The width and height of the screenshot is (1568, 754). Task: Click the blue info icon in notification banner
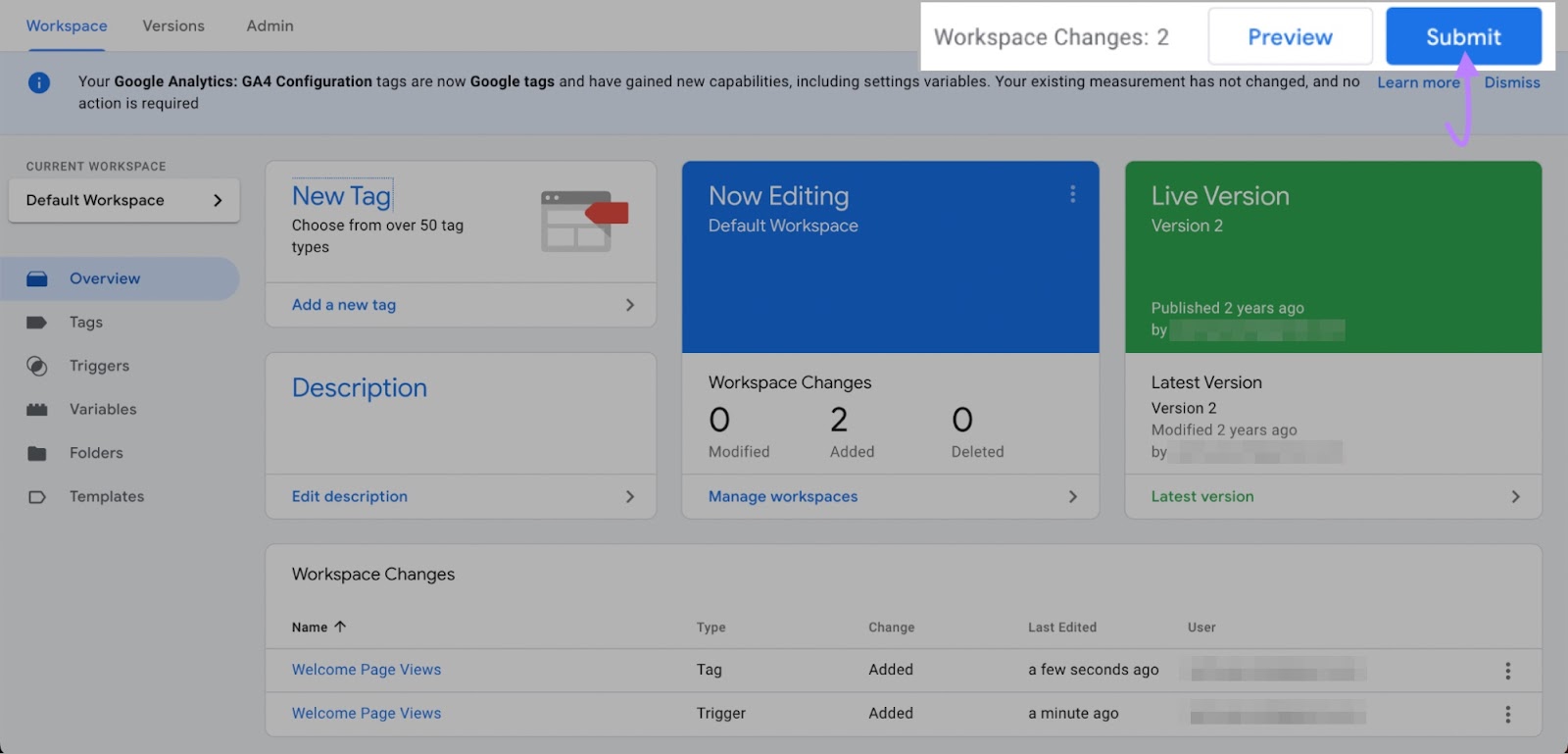point(39,83)
